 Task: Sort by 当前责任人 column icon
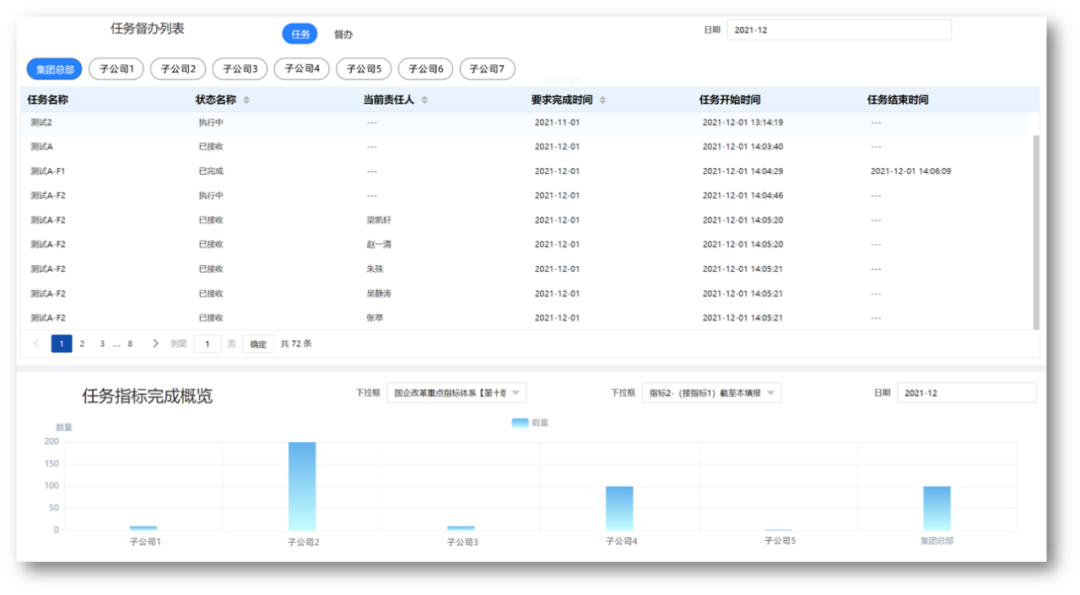point(424,100)
